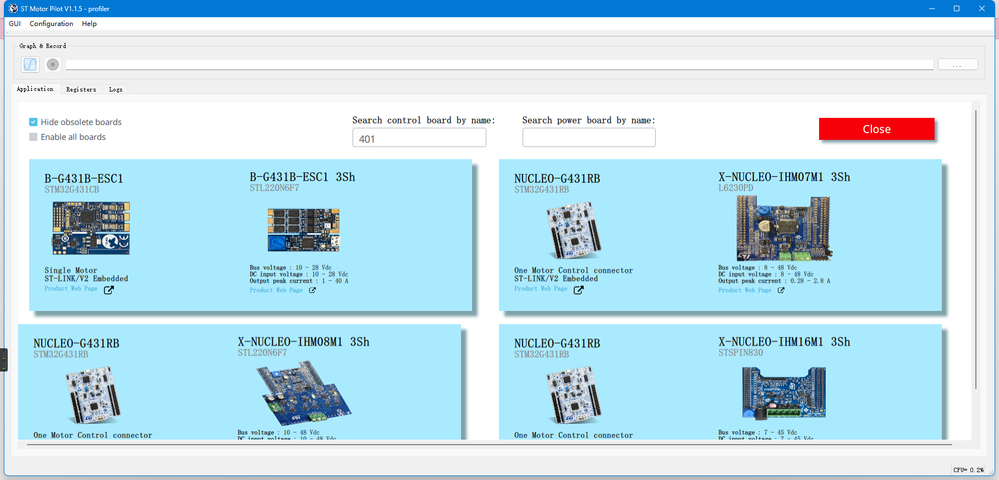Click the STM32G431CB label
This screenshot has width=999, height=480.
tap(71, 189)
